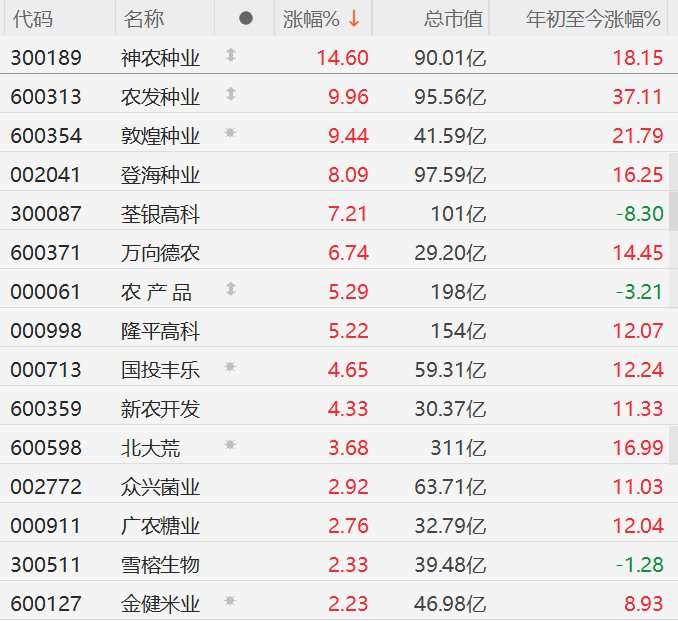This screenshot has height=621, width=678.
Task: Click stock code 000911
Action: pos(46,526)
